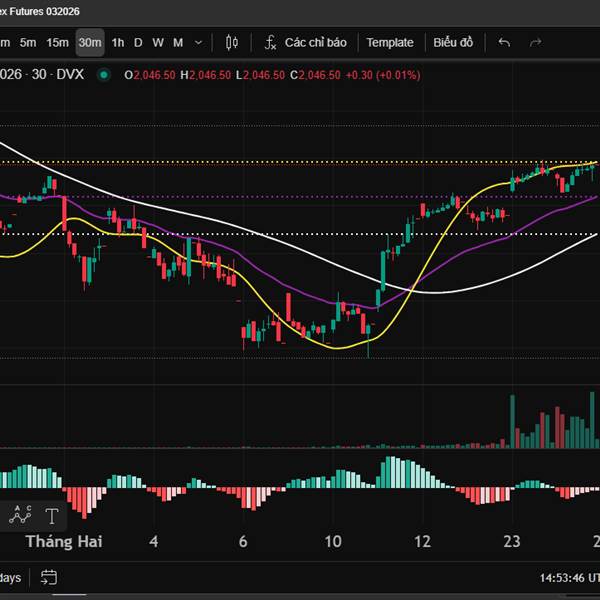Open the Template dropdown
Image resolution: width=600 pixels, height=600 pixels.
click(x=389, y=42)
